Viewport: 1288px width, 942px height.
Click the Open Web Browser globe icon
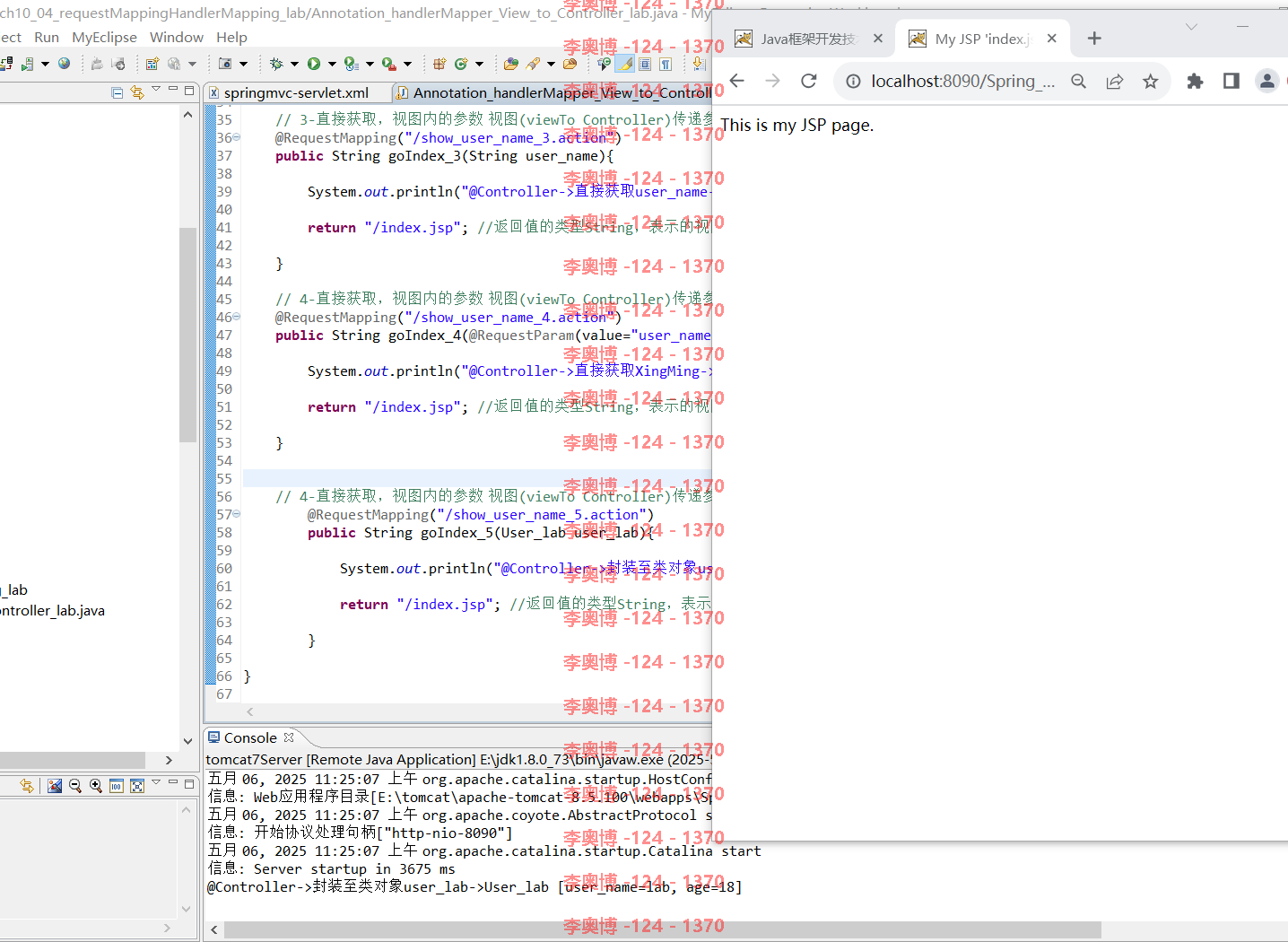coord(64,64)
